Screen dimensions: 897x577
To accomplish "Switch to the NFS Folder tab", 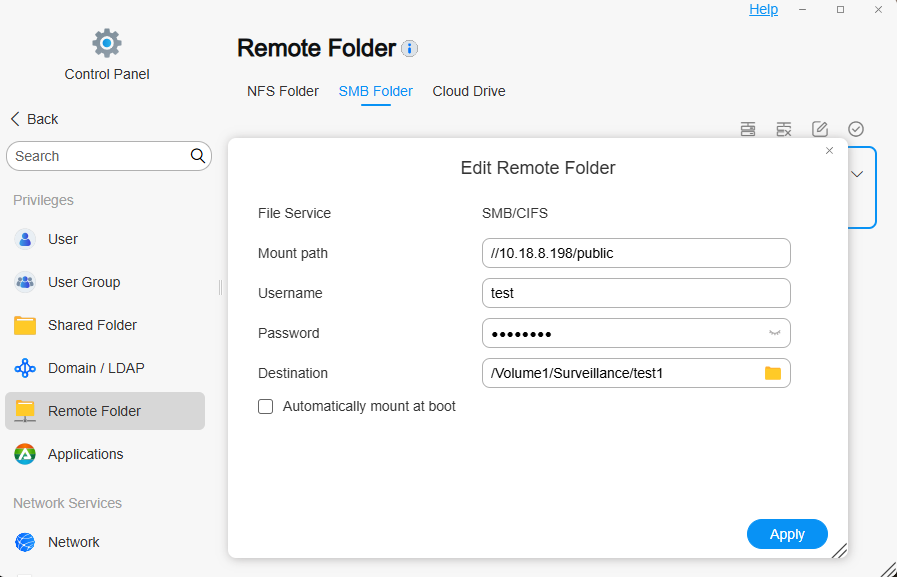I will [x=283, y=91].
